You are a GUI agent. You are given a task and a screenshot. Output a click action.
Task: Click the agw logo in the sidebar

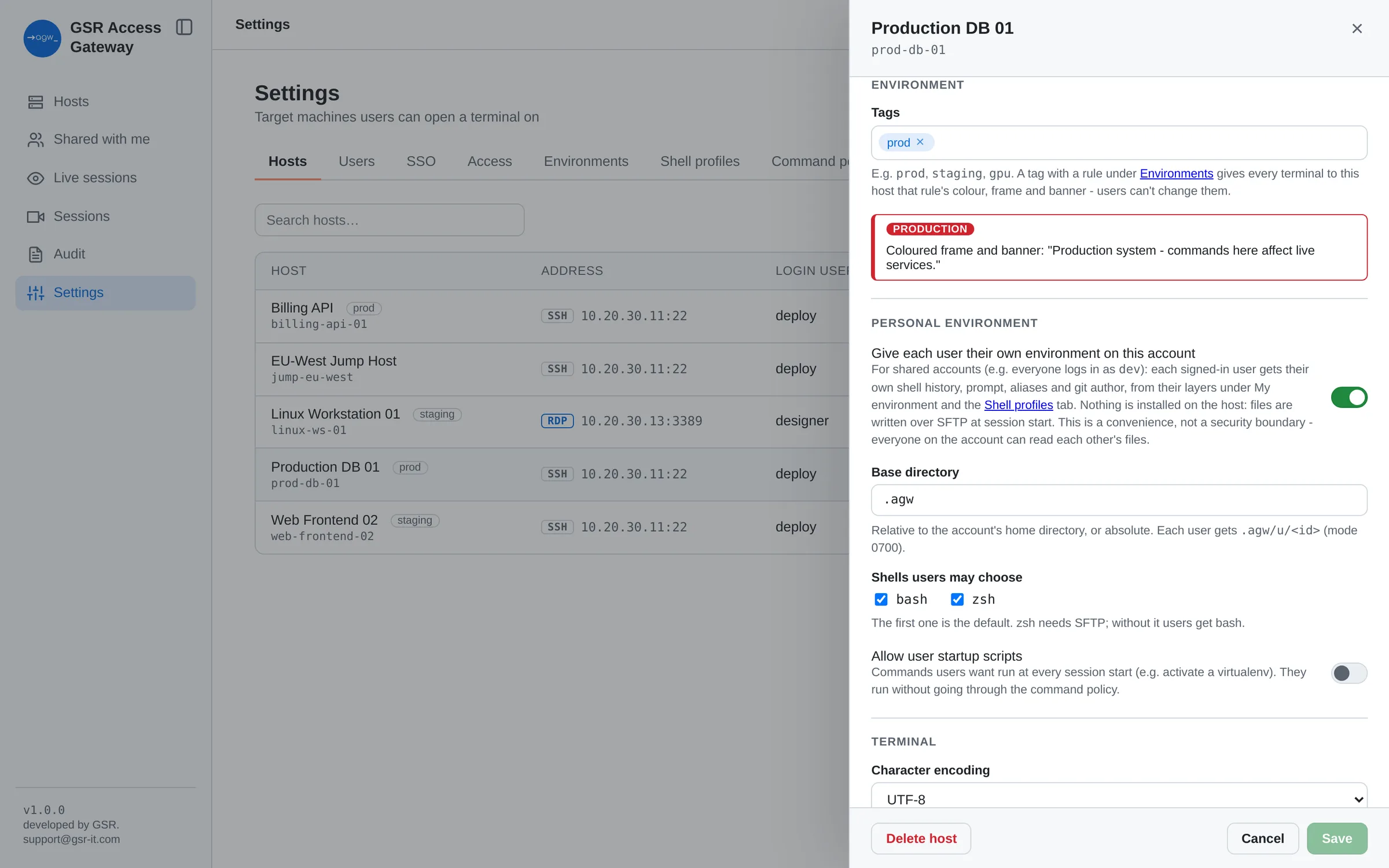(x=42, y=38)
